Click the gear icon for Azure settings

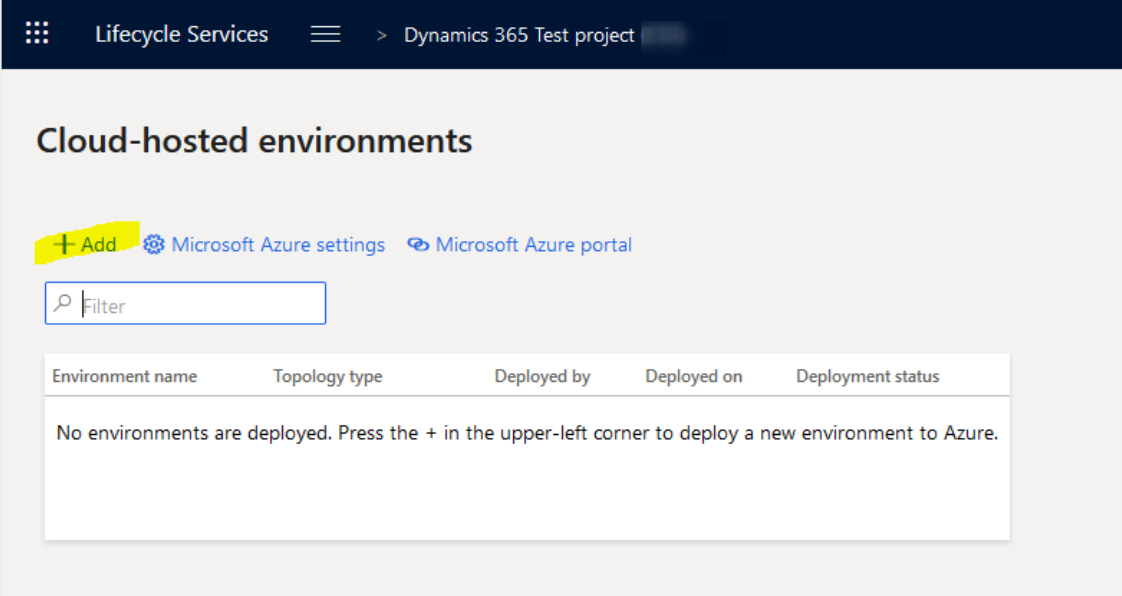153,245
